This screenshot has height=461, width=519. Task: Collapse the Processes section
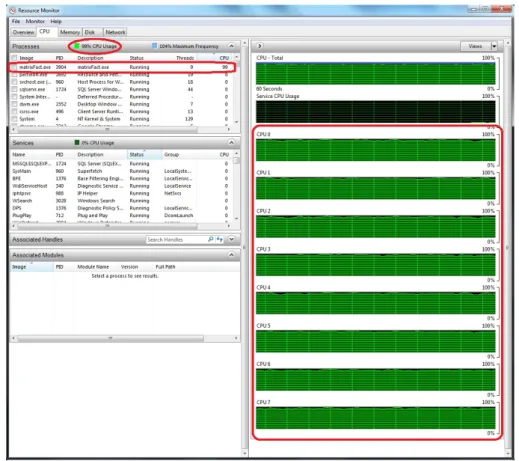coord(231,46)
